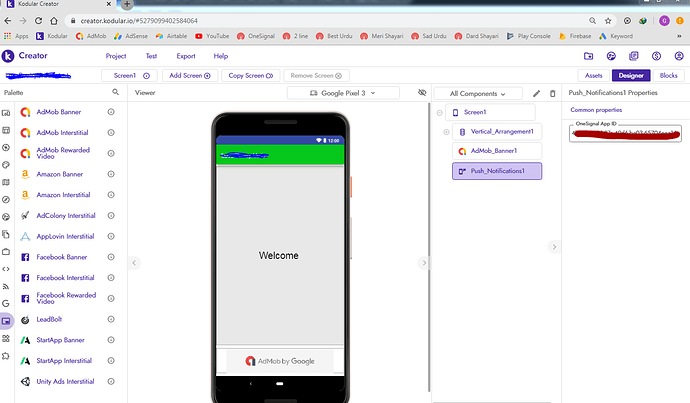Expand the Vertical_Arrangement1 tree node
Screen dimensions: 690x403
tap(446, 132)
